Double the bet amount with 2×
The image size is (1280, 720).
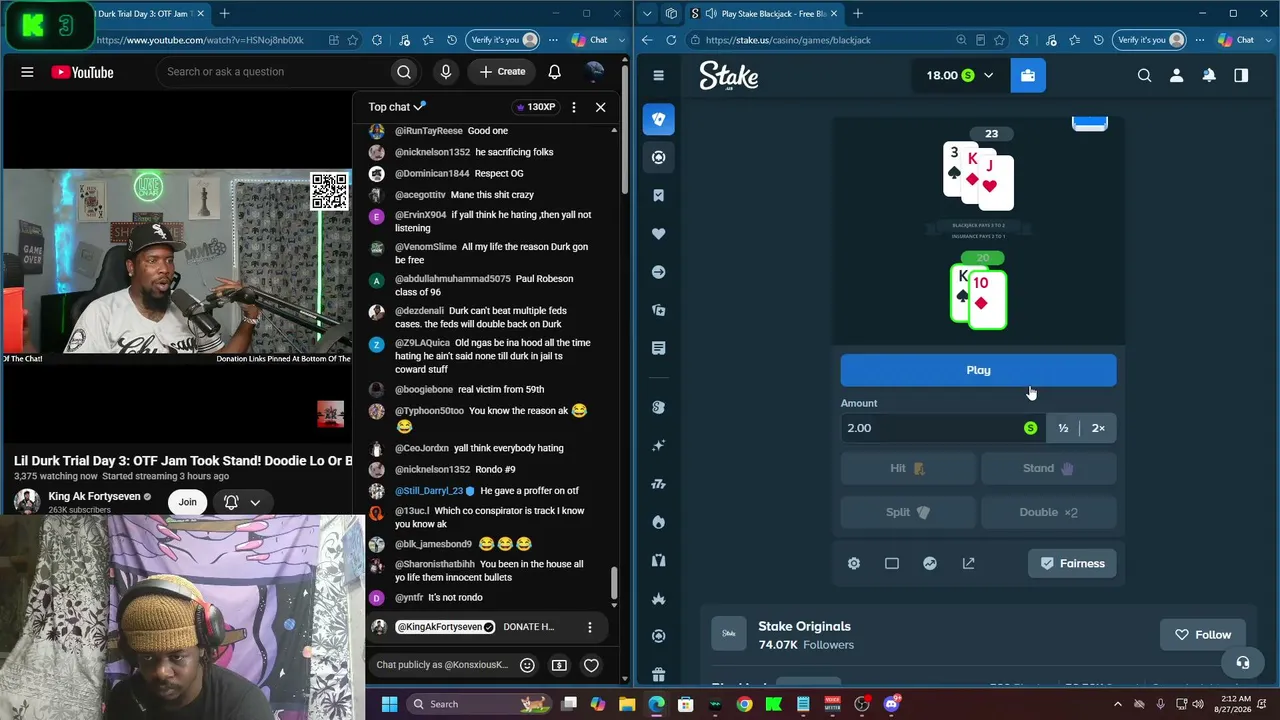(x=1098, y=428)
